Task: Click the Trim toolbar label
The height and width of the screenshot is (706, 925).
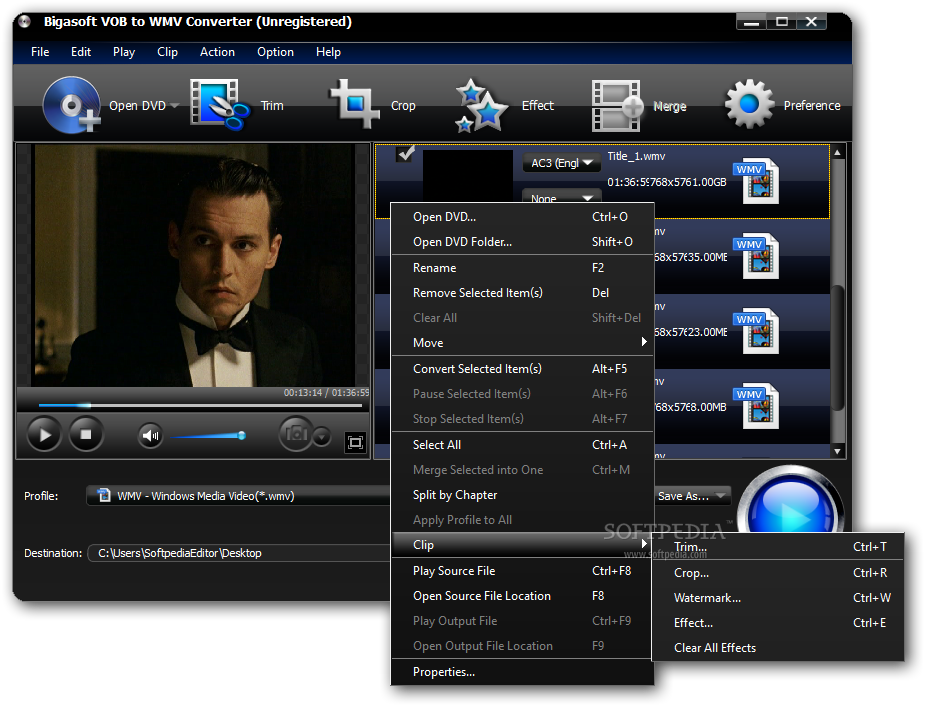Action: coord(272,106)
